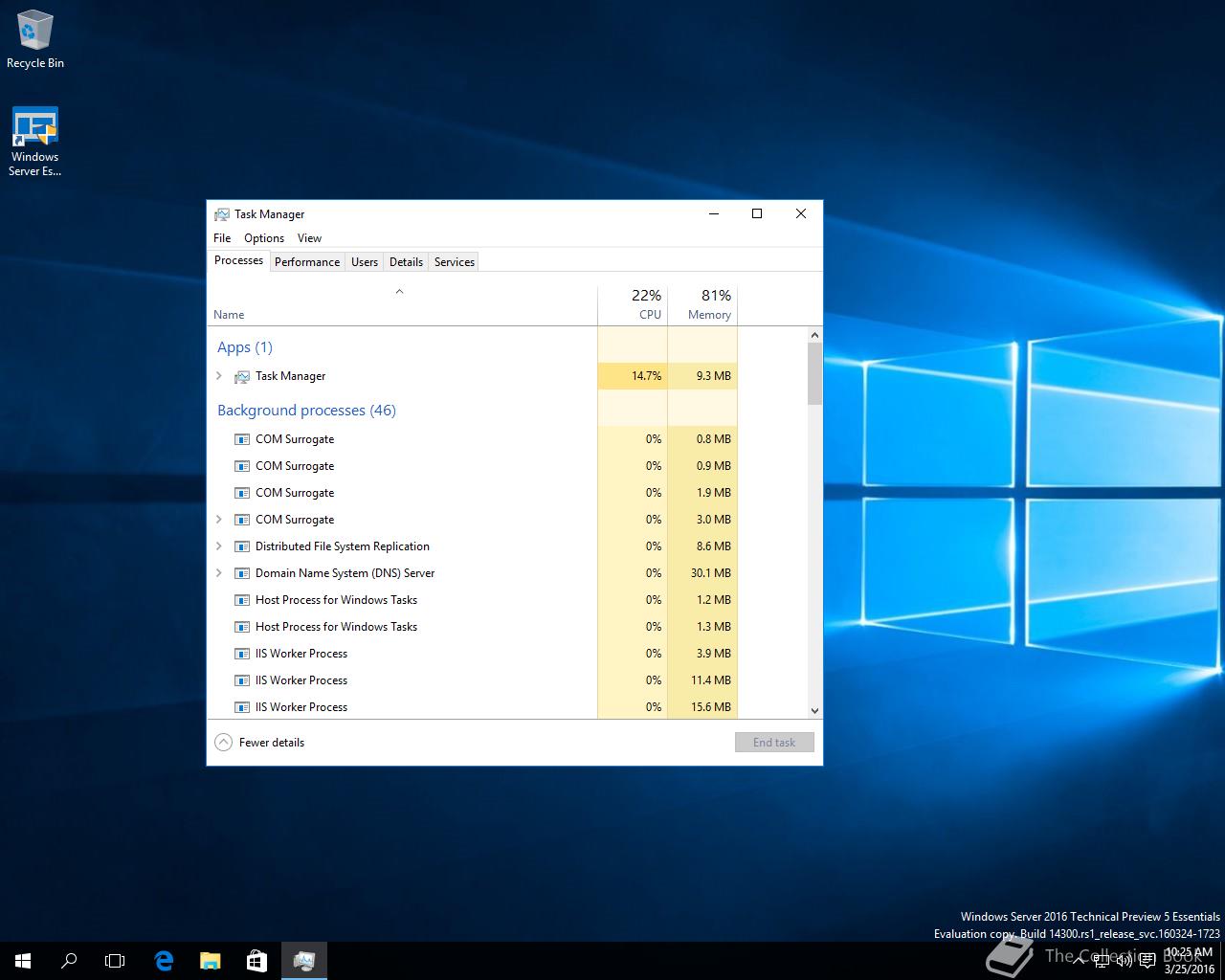Select Task Manager's taskbar button

coord(304,961)
